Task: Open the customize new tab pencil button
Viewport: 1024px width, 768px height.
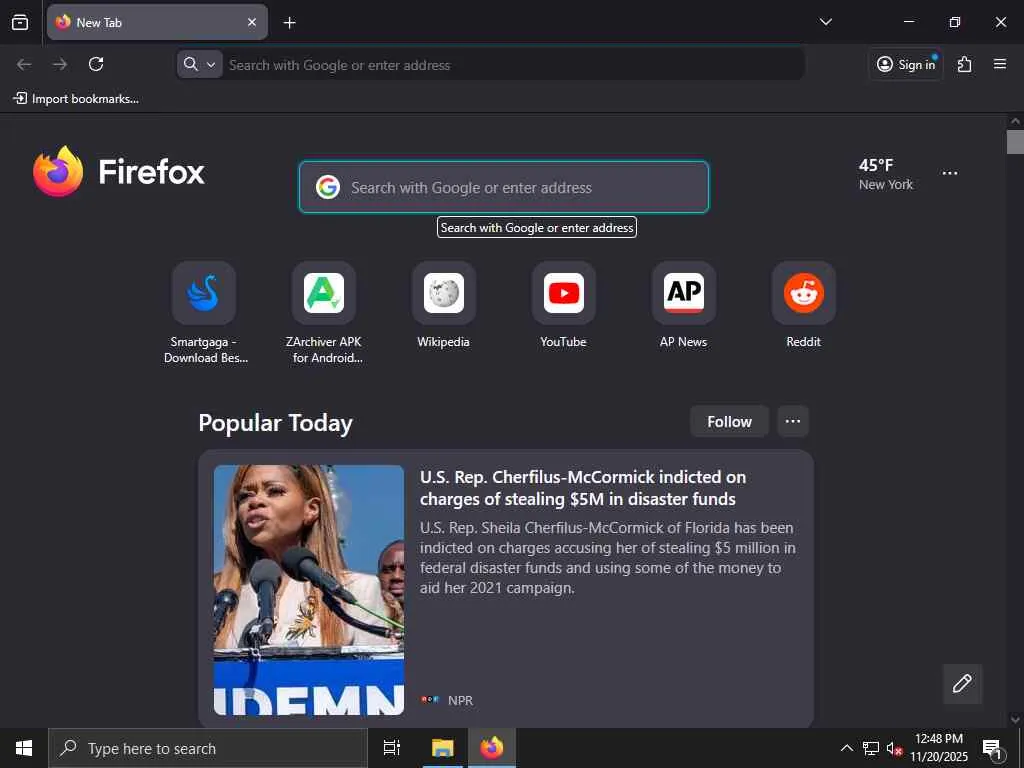Action: pyautogui.click(x=962, y=684)
